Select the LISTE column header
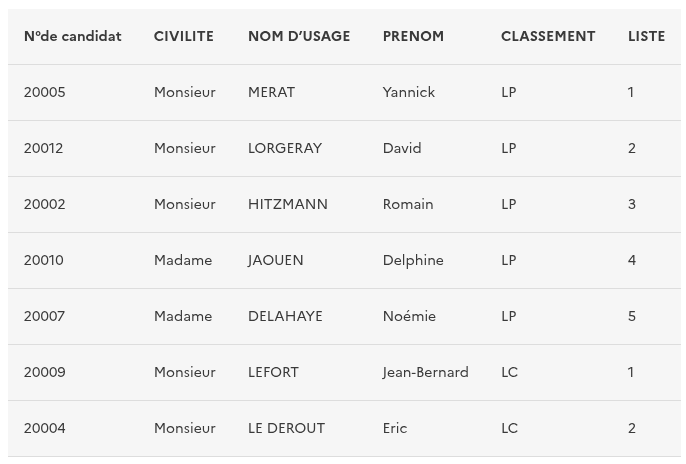Screen dimensions: 686x464 point(646,36)
